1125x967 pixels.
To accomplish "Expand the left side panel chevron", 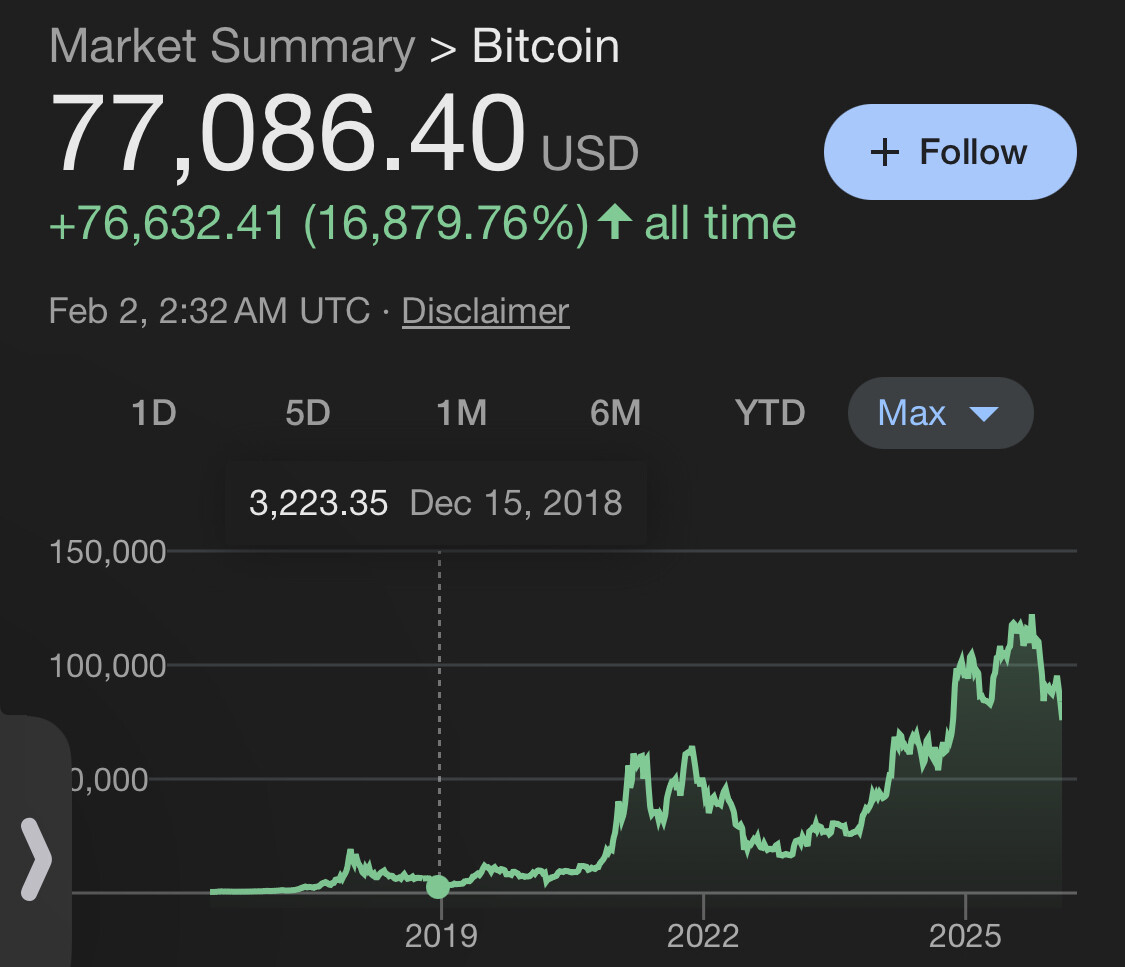I will pos(36,858).
